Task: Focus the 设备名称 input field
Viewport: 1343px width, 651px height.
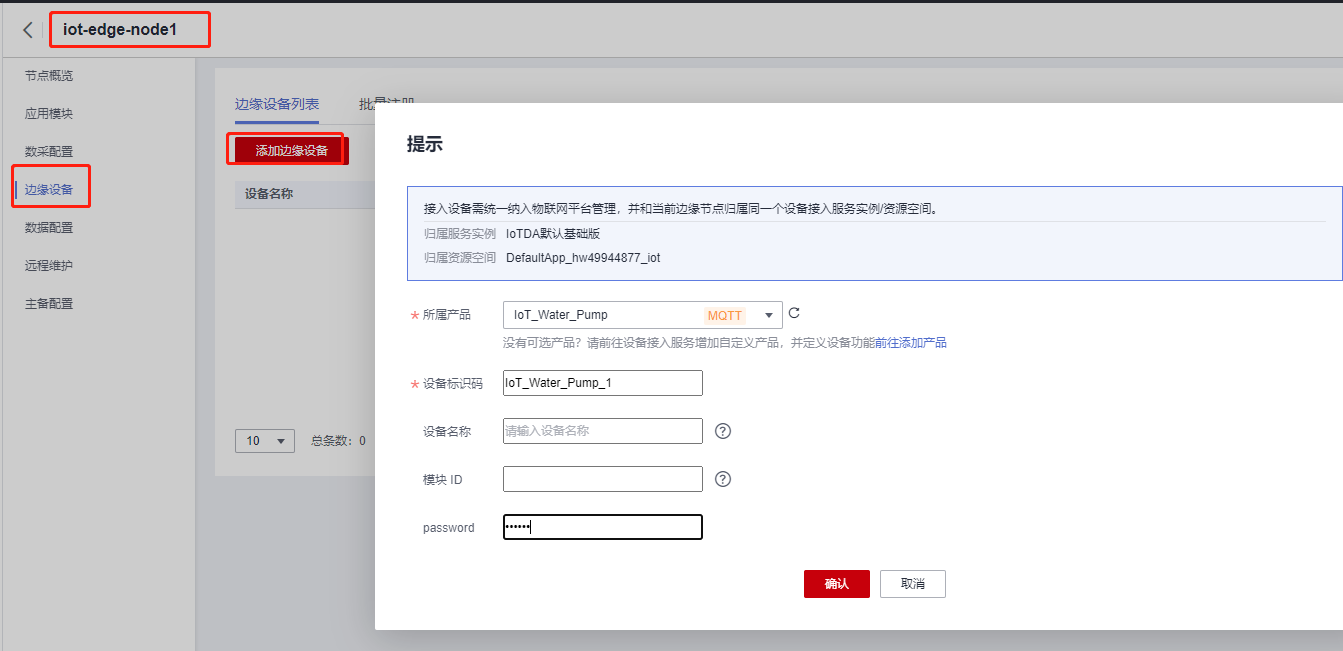Action: (x=603, y=431)
